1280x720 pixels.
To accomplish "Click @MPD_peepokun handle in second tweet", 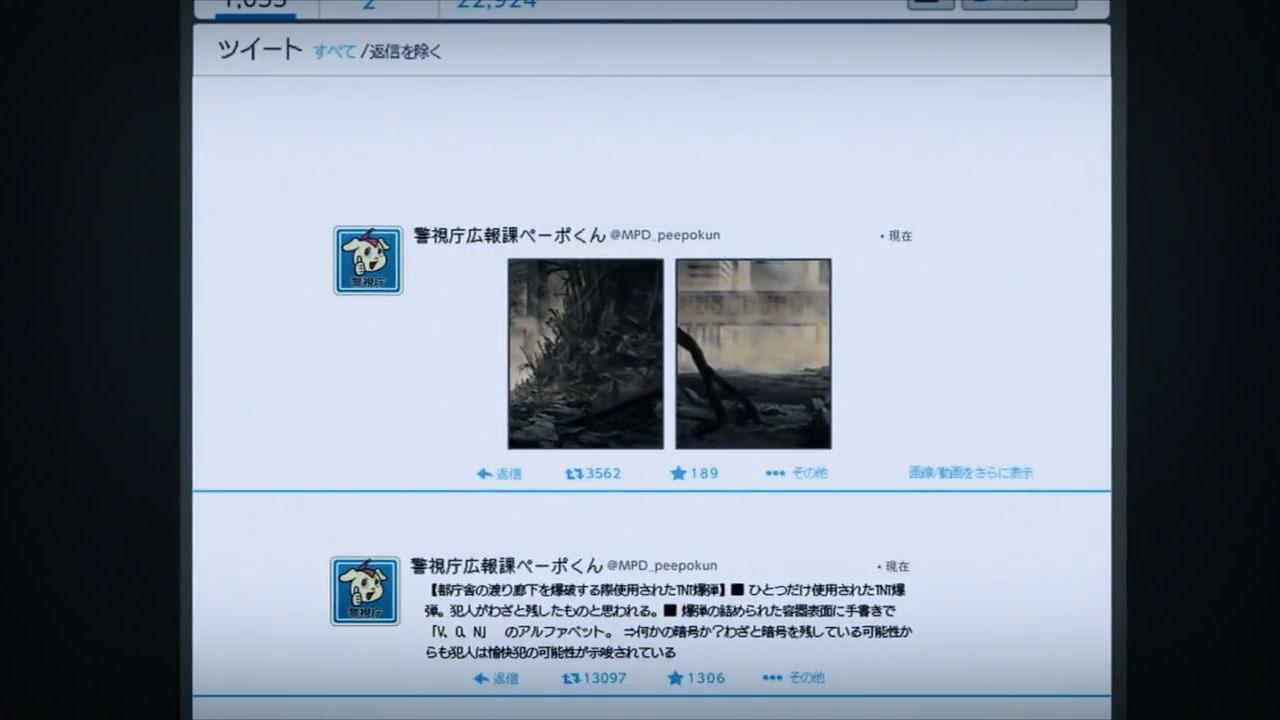I will [661, 566].
